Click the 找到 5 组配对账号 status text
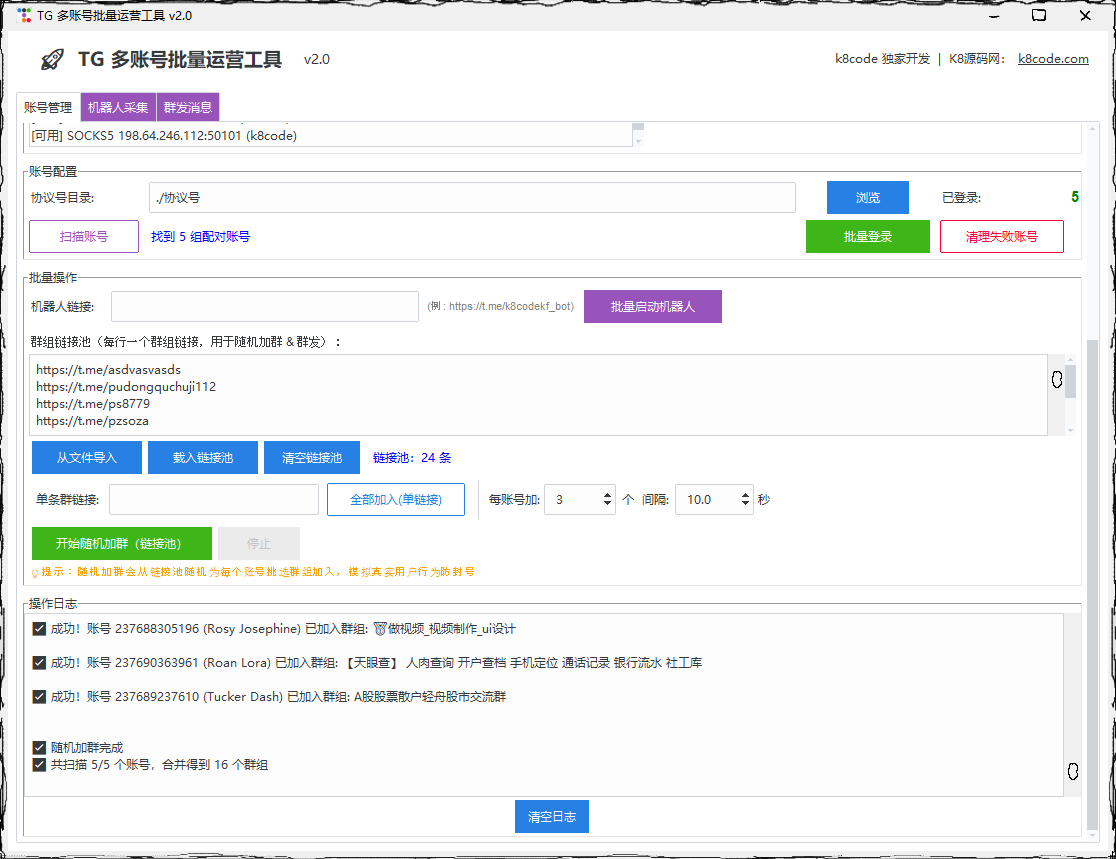The width and height of the screenshot is (1116, 859). tap(201, 237)
